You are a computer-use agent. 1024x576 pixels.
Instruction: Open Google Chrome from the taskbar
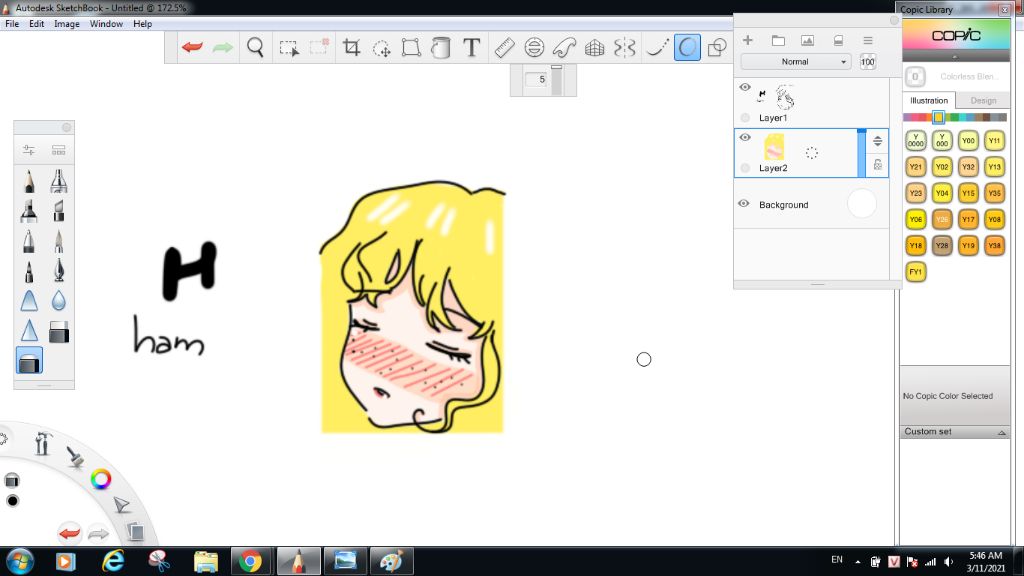tap(250, 561)
